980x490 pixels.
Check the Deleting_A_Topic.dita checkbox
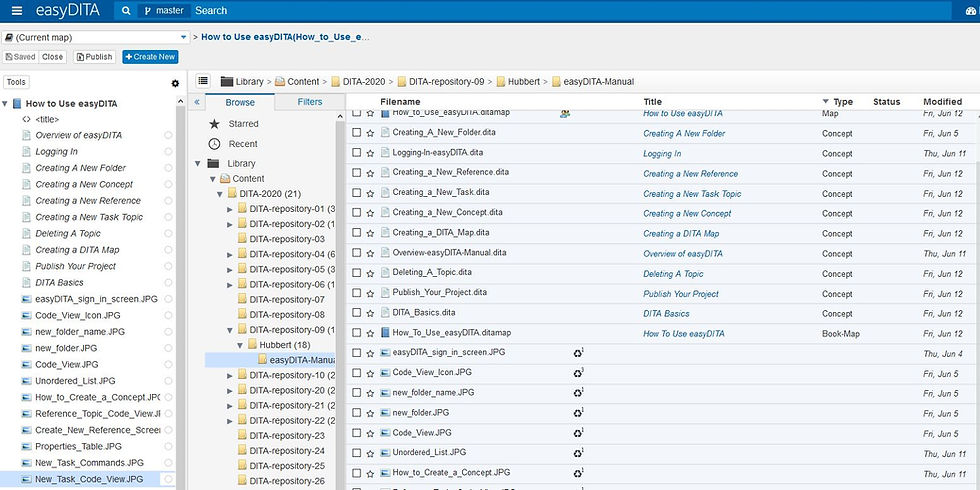point(356,273)
